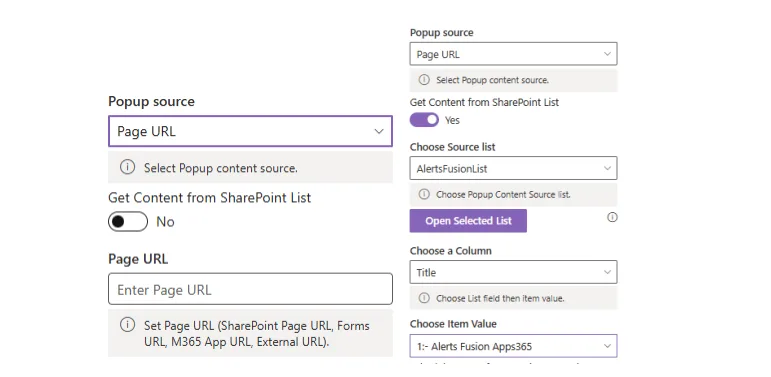Click the Open Selected List button
The width and height of the screenshot is (771, 377).
(x=468, y=221)
